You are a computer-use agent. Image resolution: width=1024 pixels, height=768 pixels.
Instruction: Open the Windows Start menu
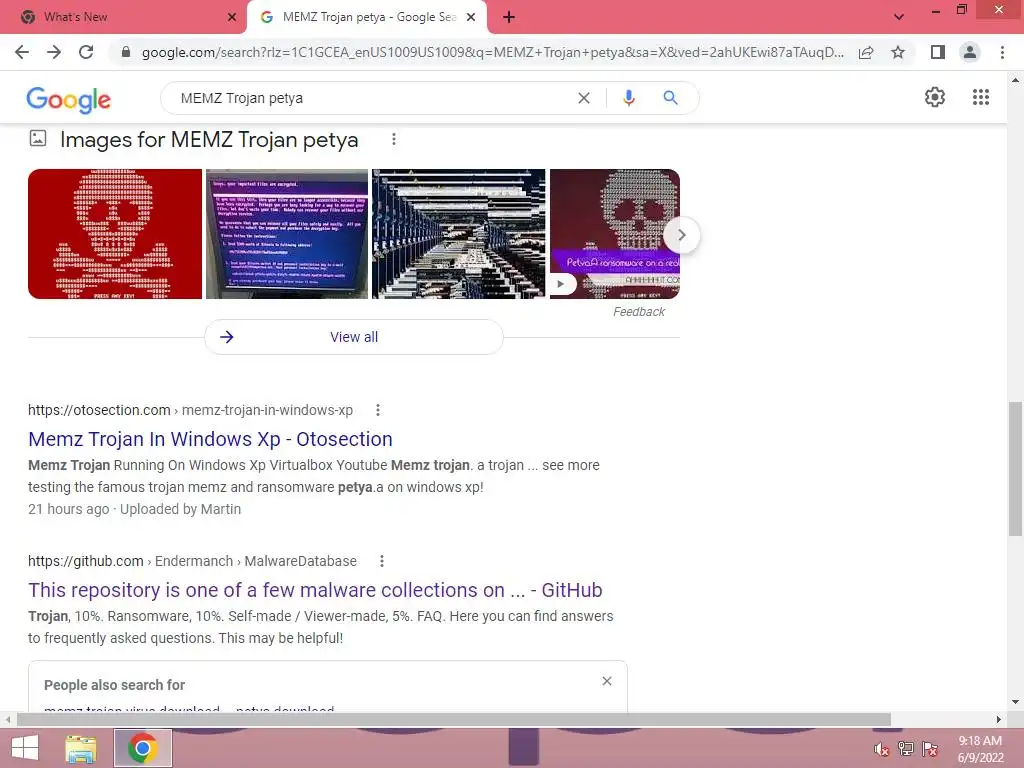click(x=25, y=748)
